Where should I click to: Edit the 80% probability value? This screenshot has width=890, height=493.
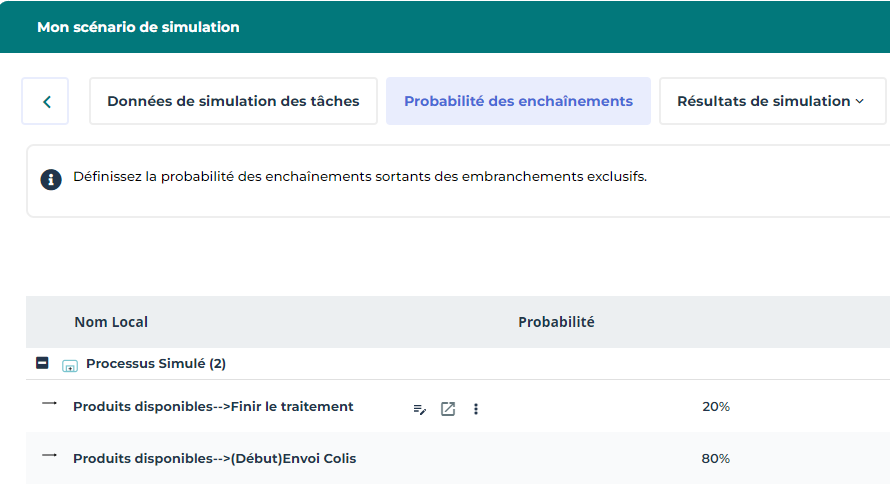tap(715, 459)
